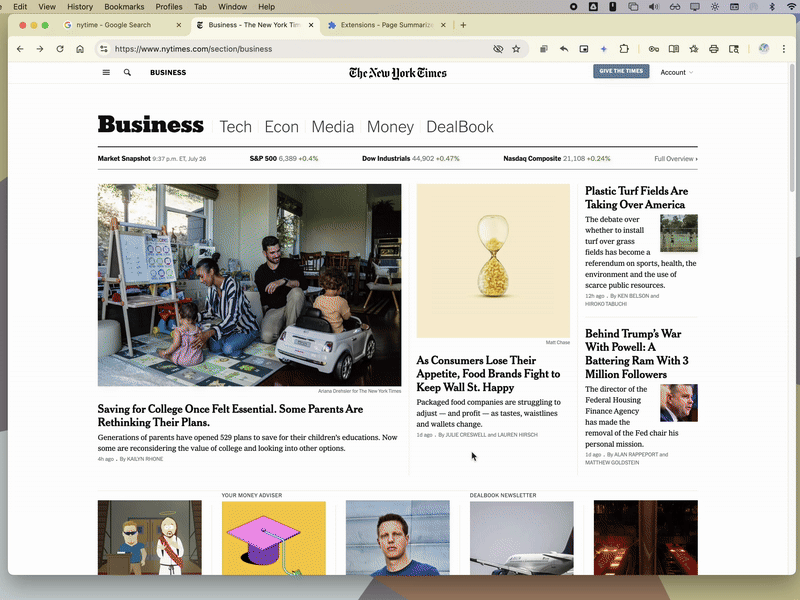Open the glasses icon in menu bar
Viewport: 800px width, 600px height.
(675, 7)
